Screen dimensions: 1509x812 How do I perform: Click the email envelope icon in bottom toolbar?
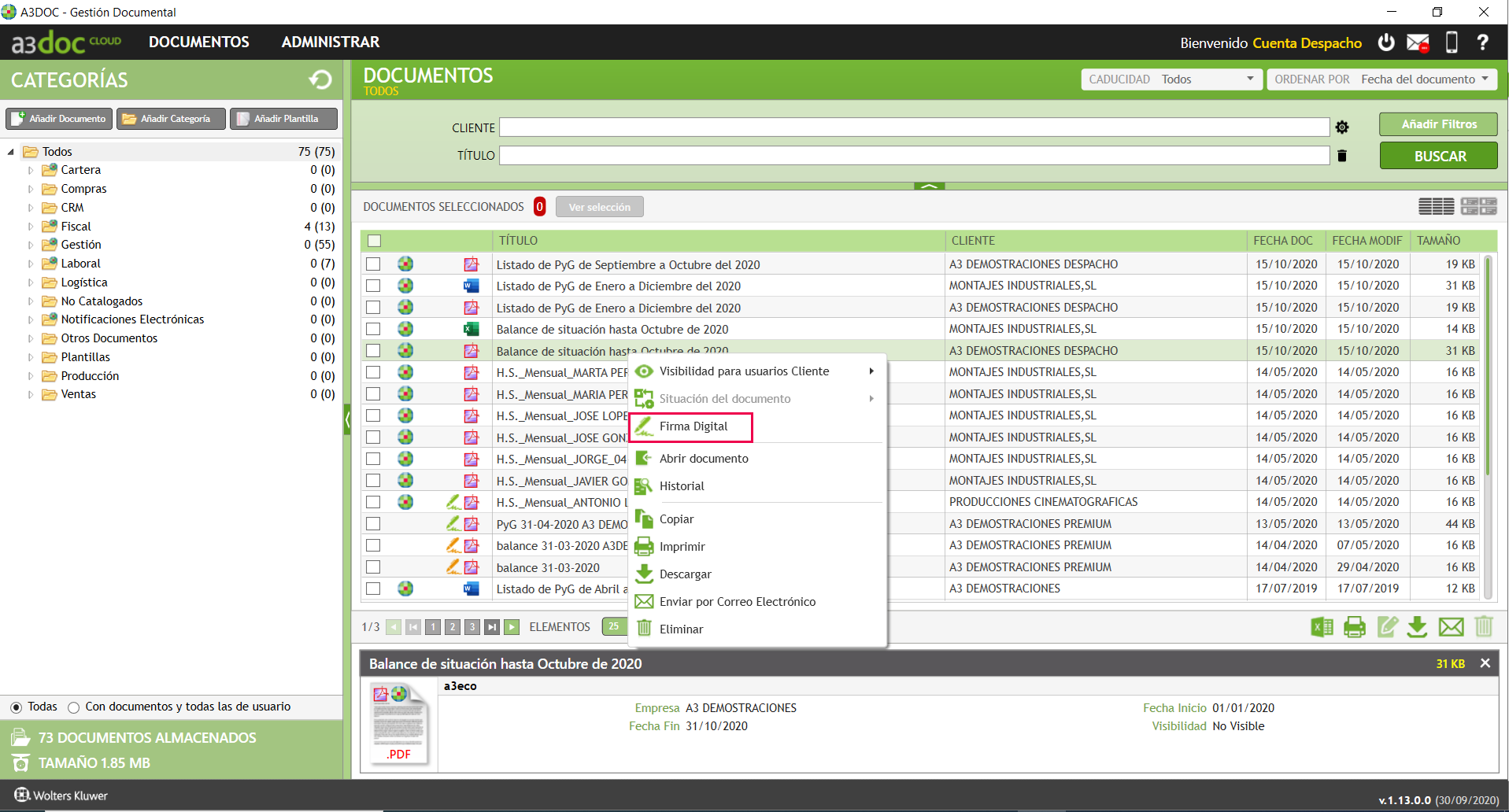1451,627
